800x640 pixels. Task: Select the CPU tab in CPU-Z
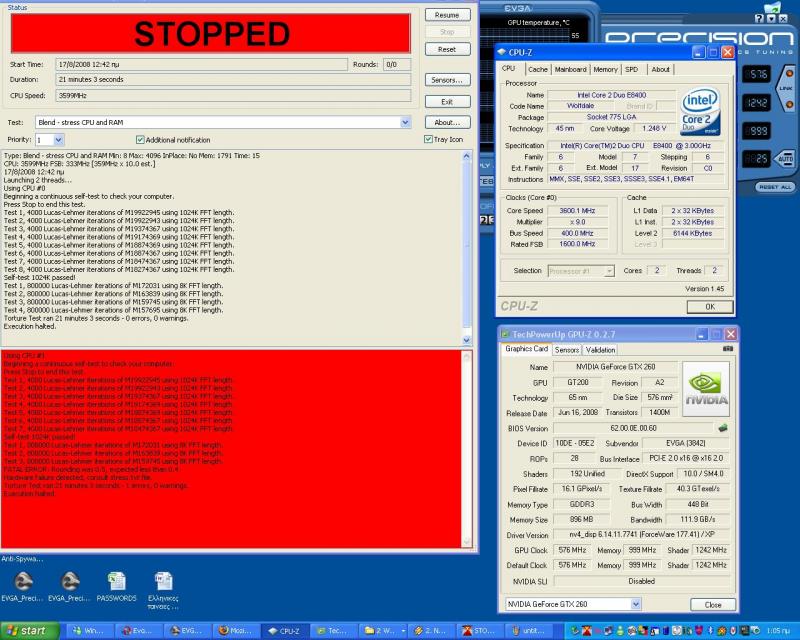[x=509, y=68]
